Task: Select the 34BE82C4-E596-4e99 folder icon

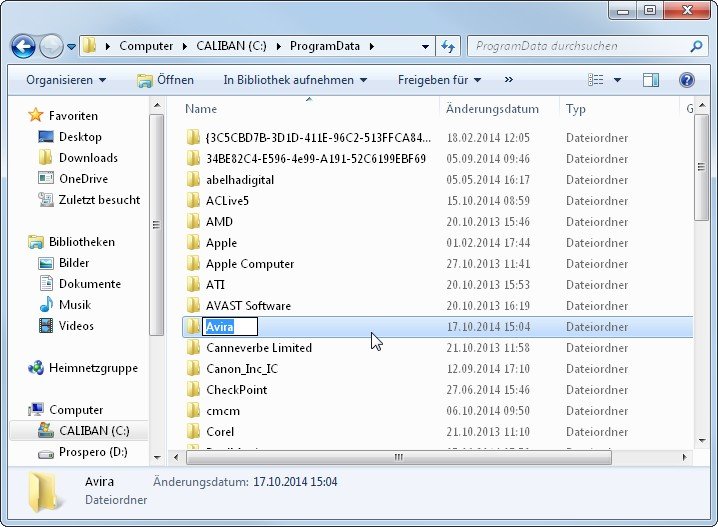Action: [193, 158]
